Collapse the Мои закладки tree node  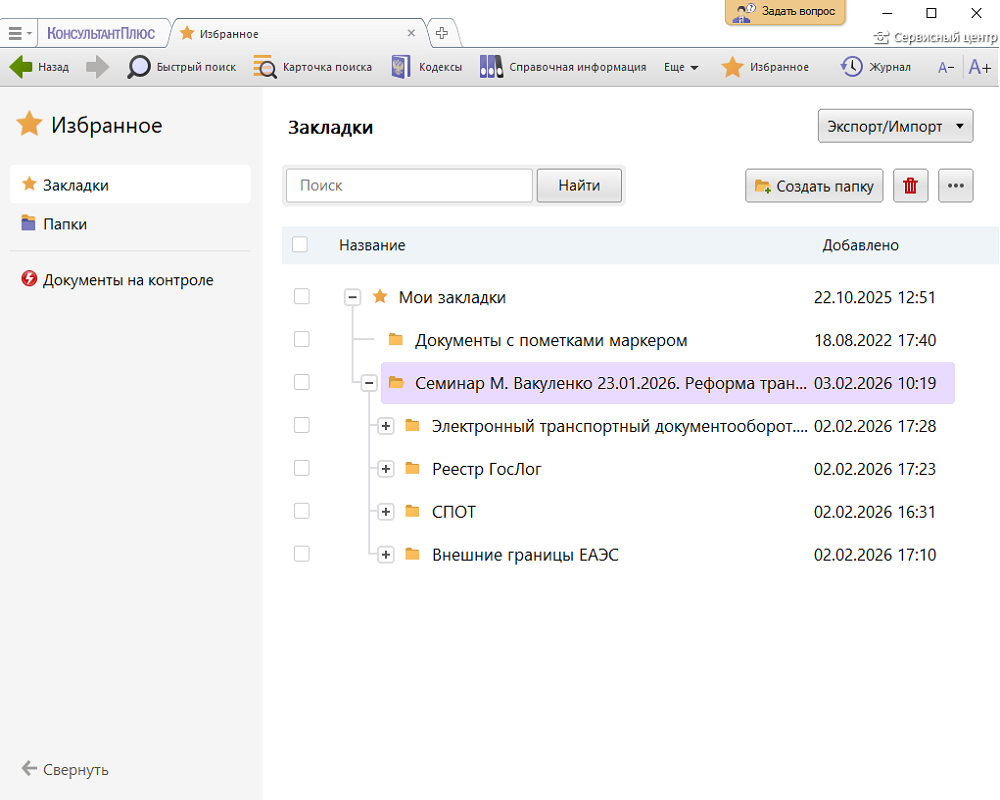pos(352,297)
